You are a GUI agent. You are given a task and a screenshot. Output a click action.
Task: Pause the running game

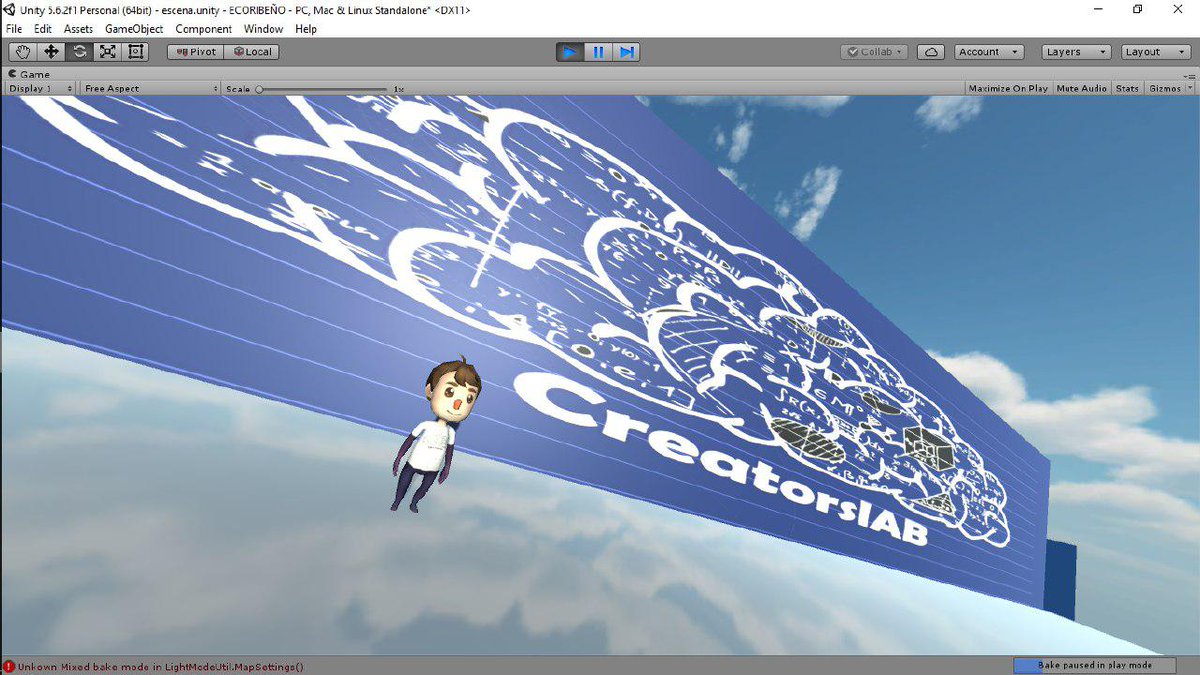[598, 52]
